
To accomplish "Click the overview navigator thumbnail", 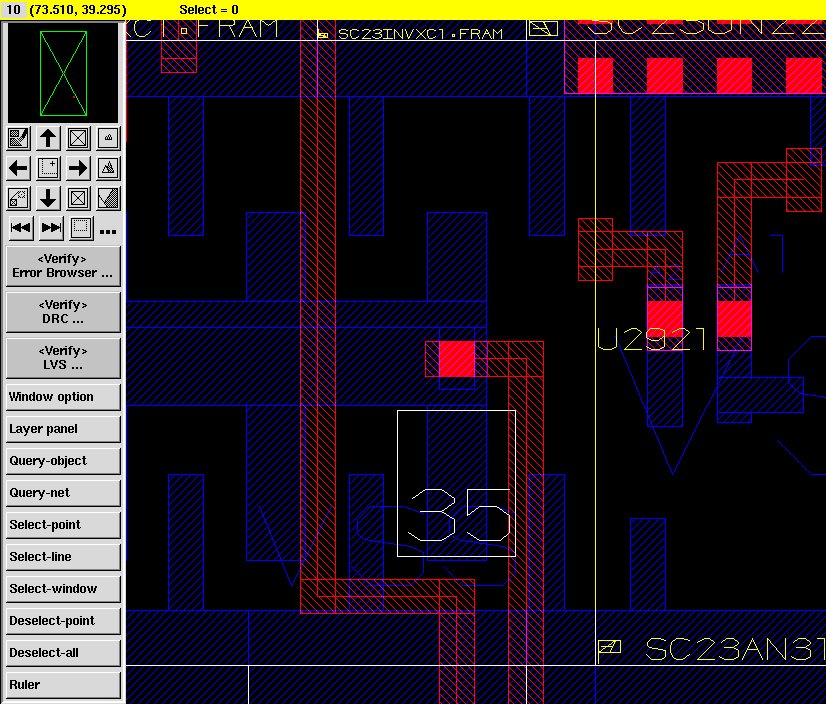I will pos(62,72).
